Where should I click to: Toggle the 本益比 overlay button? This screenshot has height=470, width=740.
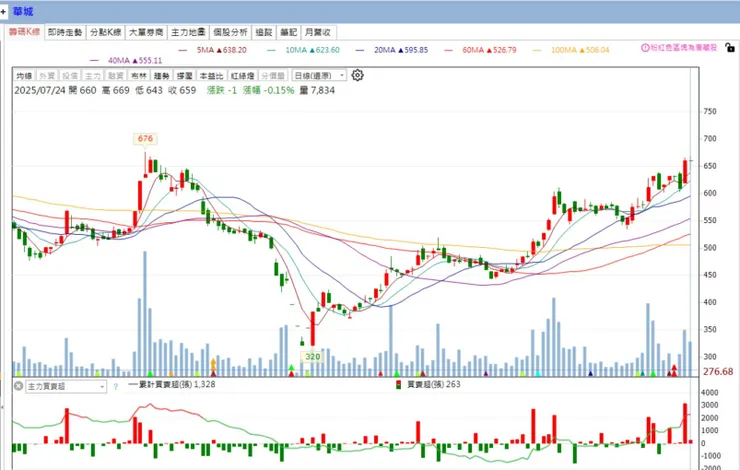pyautogui.click(x=211, y=76)
